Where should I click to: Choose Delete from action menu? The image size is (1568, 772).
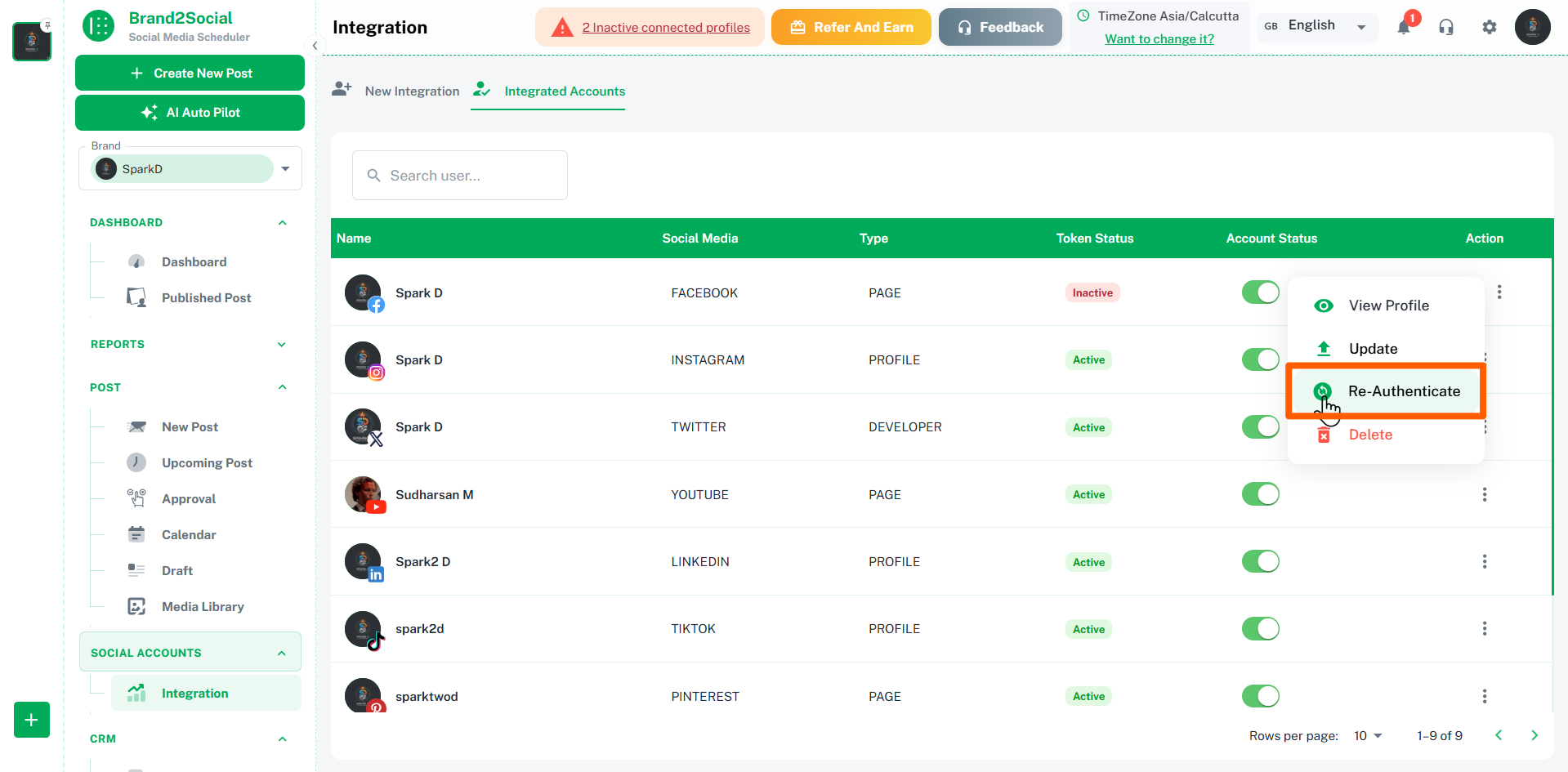[x=1386, y=435]
